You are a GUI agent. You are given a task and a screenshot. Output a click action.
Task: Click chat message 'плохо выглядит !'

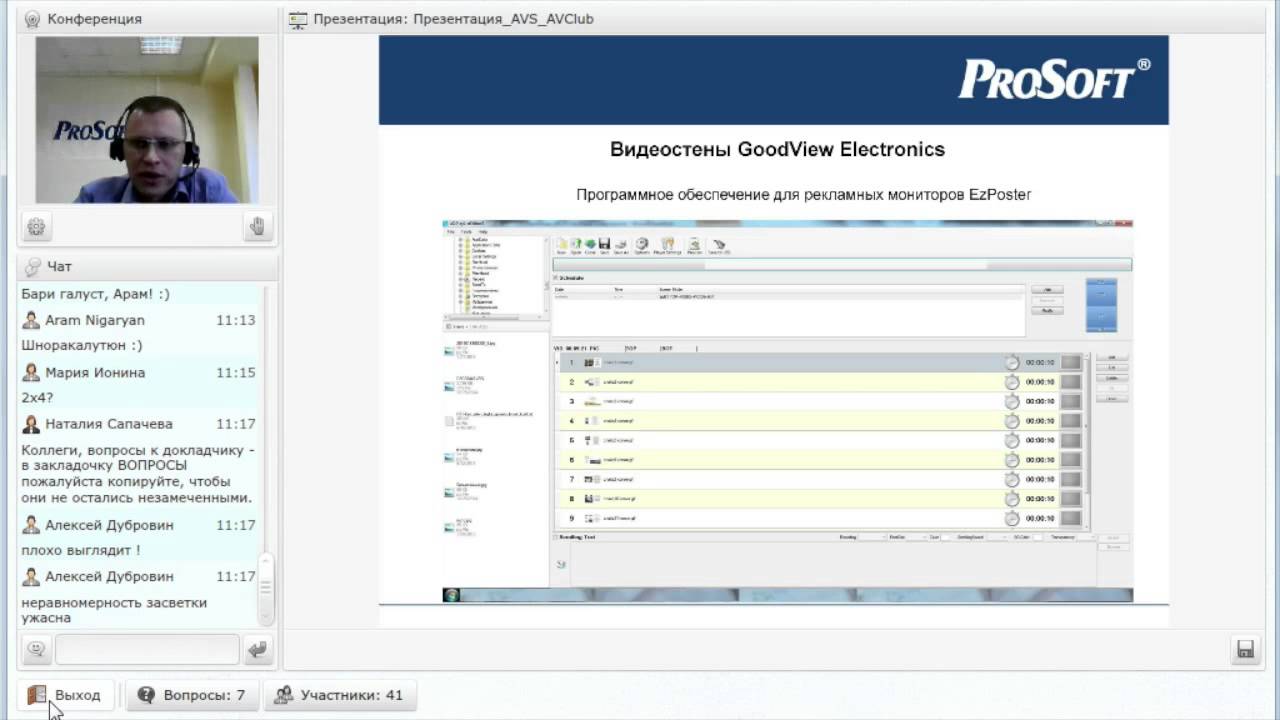tap(81, 550)
